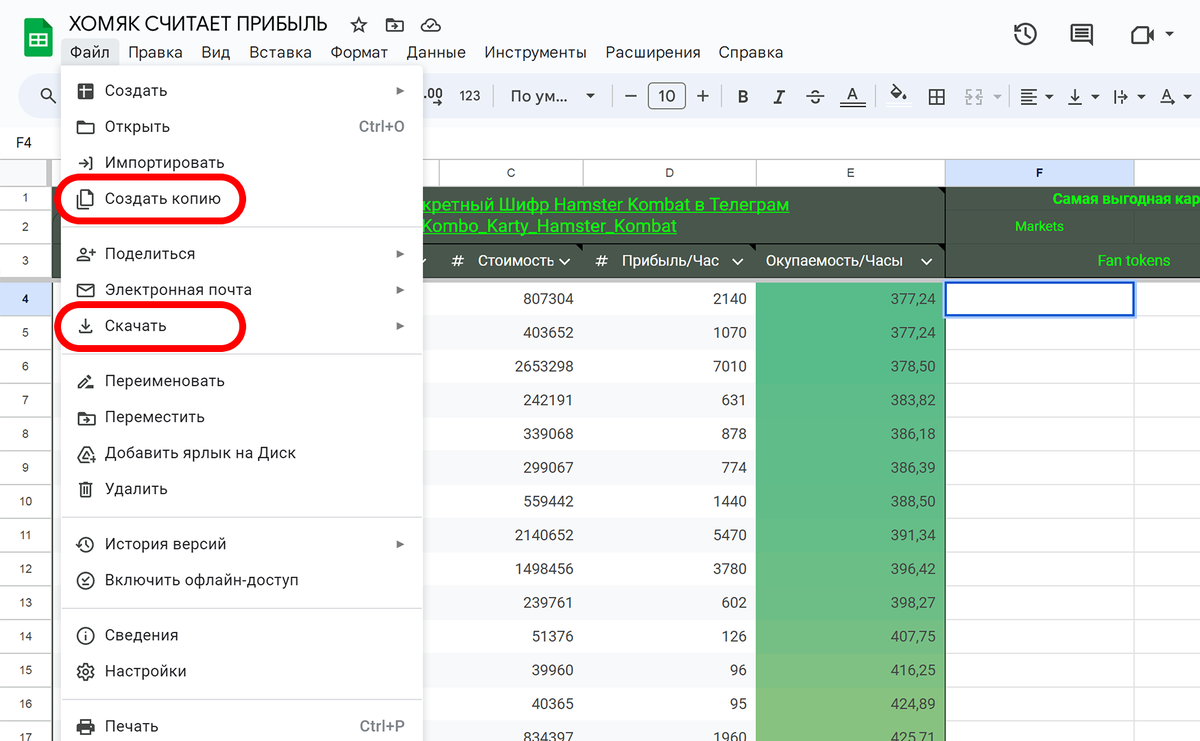Open version history clock icon at top right
The width and height of the screenshot is (1200, 741).
click(x=1025, y=34)
